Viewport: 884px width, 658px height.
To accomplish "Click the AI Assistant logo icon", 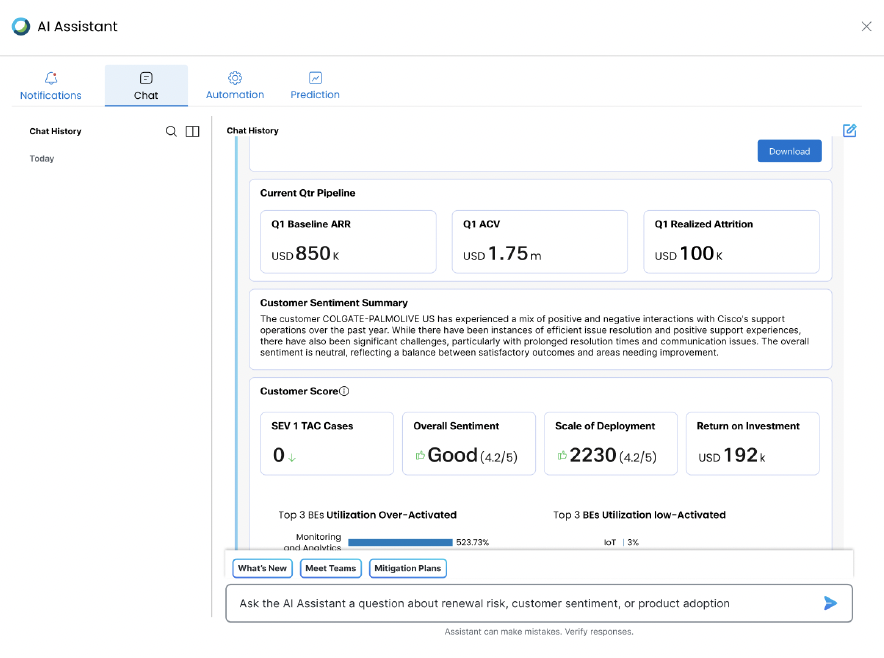I will point(21,27).
